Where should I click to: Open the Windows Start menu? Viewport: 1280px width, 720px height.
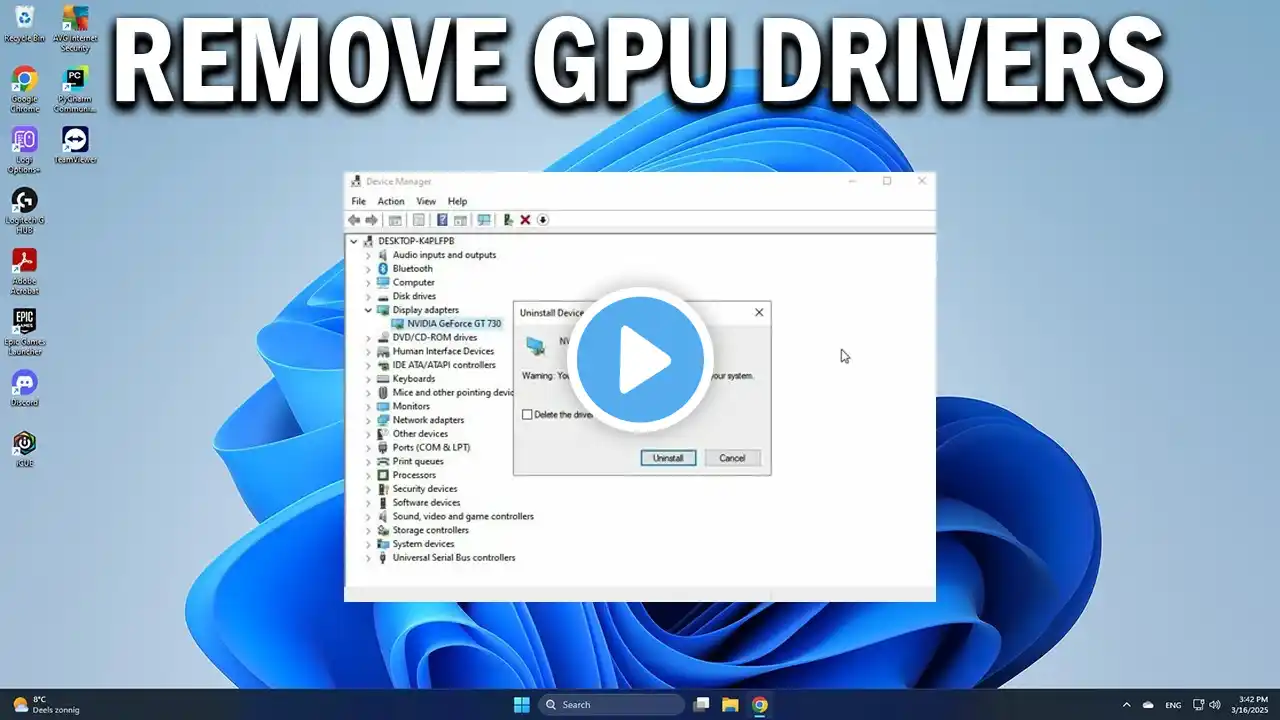click(x=521, y=705)
